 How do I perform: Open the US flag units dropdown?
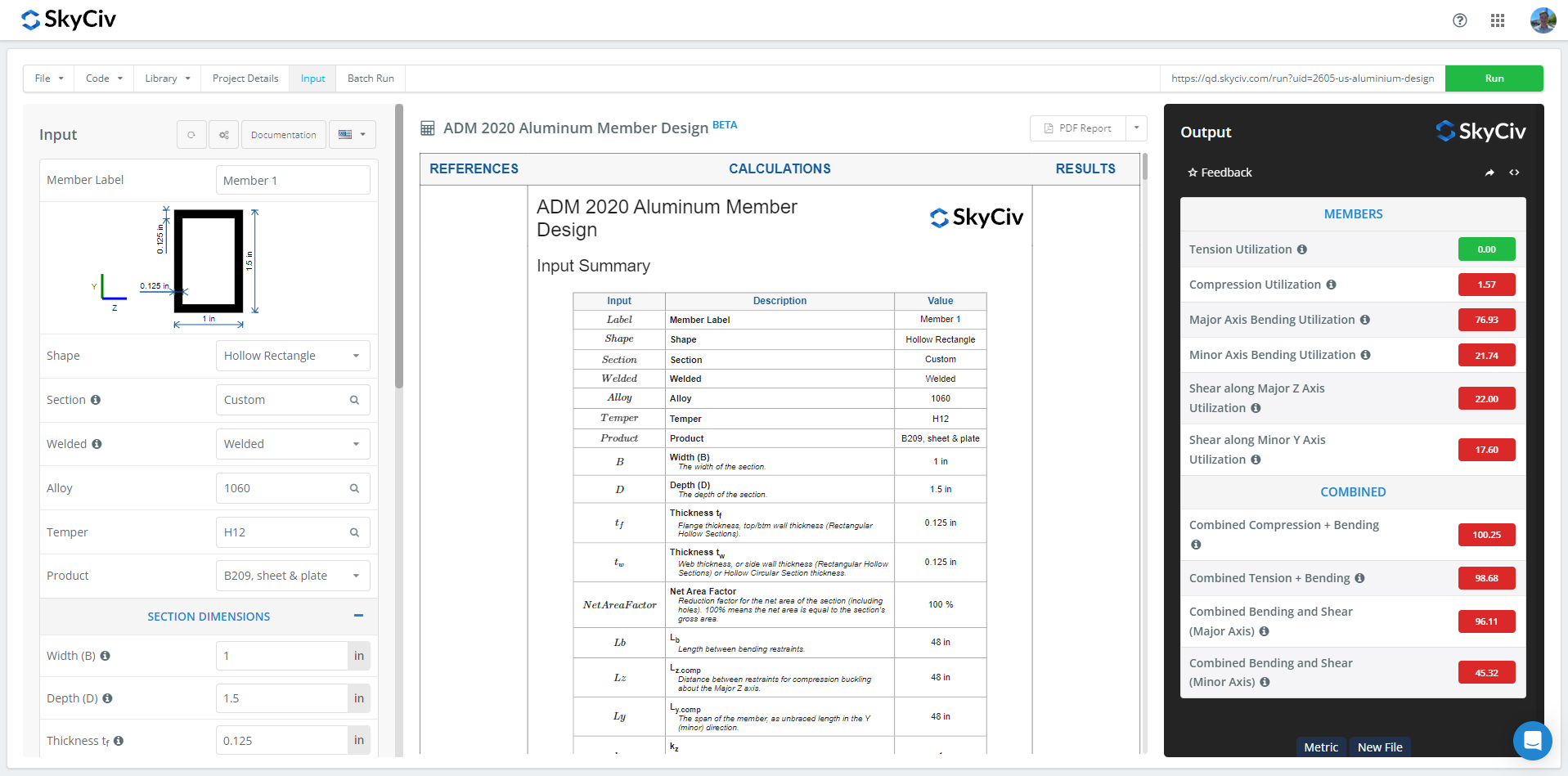[353, 135]
